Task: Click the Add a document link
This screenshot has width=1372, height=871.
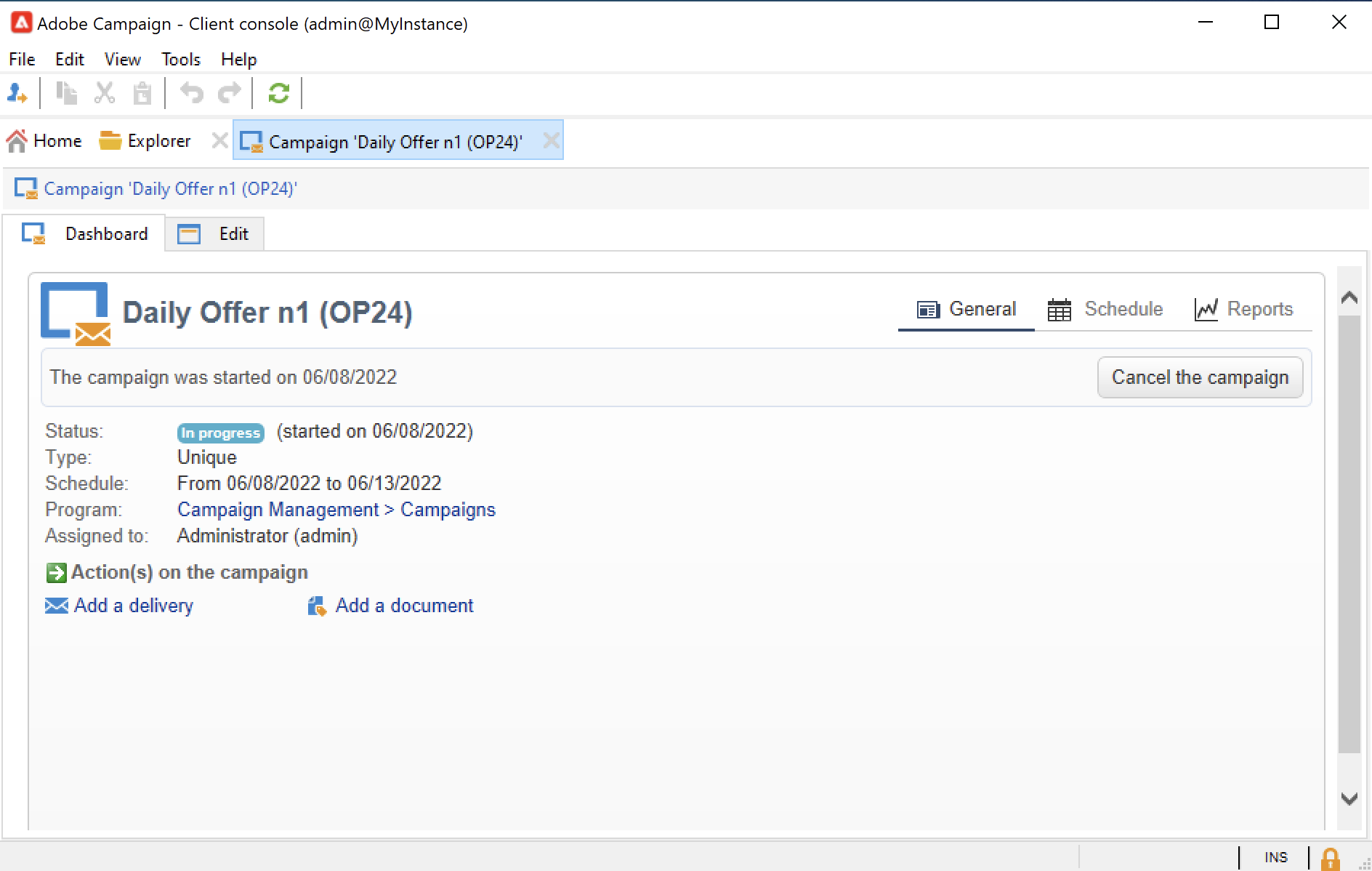Action: pos(404,606)
